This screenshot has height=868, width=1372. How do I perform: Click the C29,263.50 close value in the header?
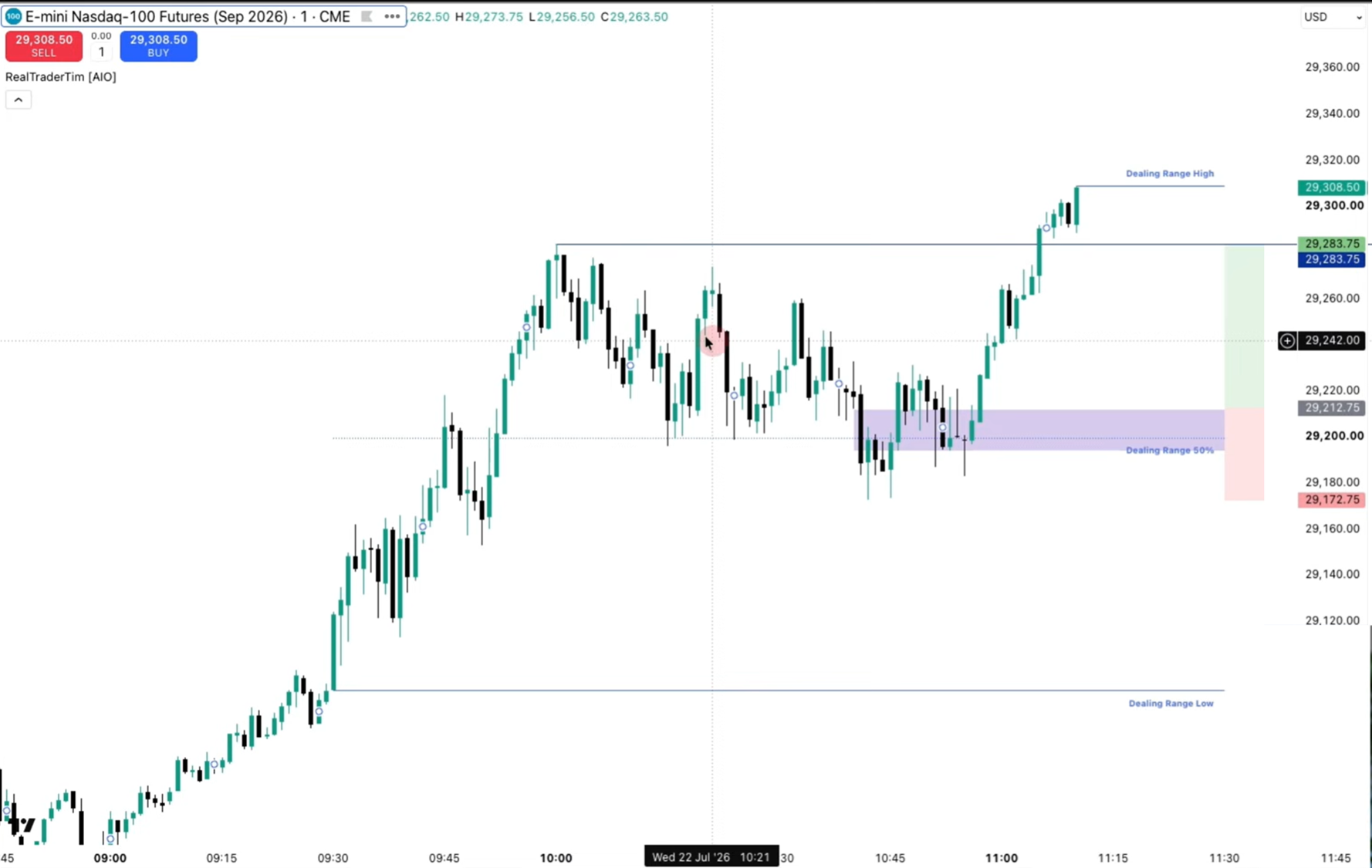(x=634, y=16)
